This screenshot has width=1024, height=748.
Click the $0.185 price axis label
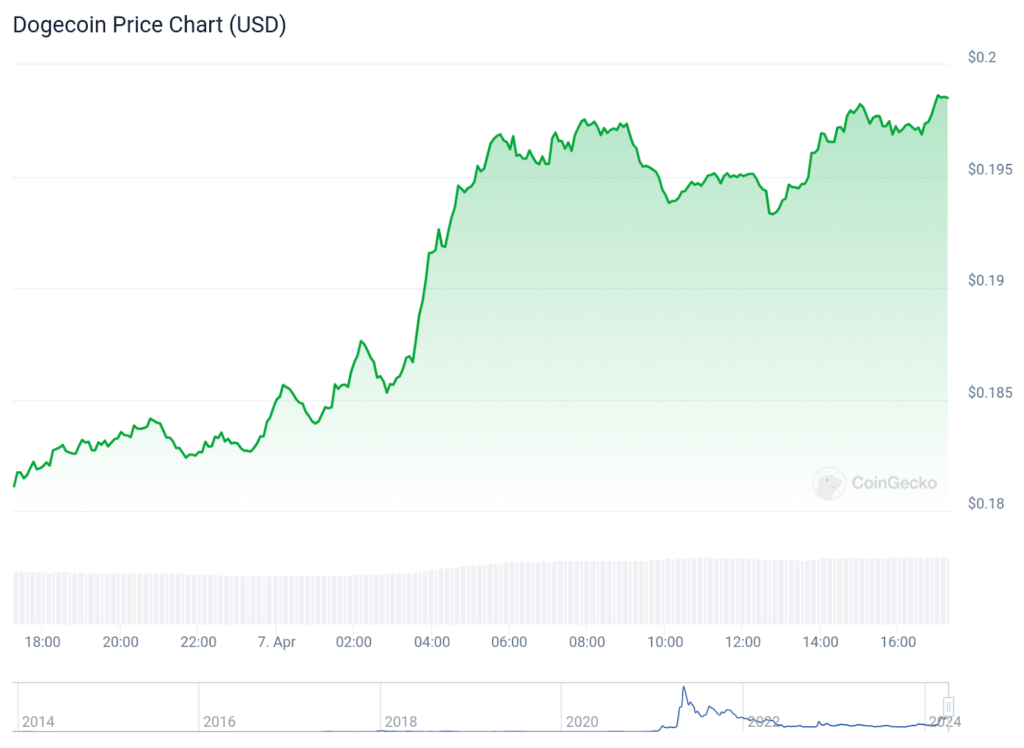pyautogui.click(x=990, y=392)
